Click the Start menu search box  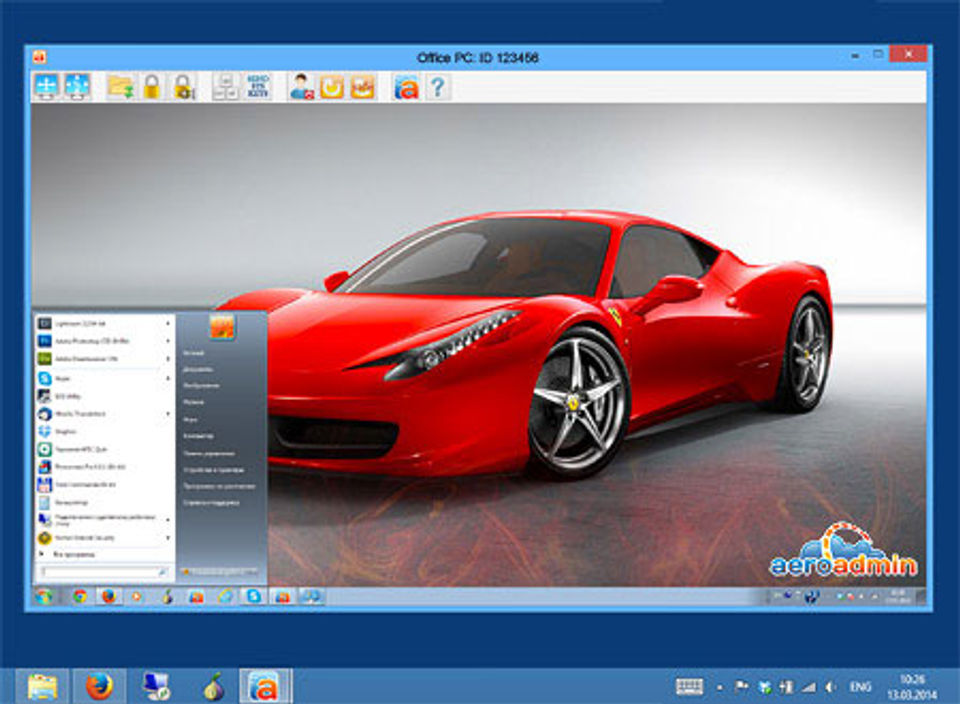pos(104,572)
